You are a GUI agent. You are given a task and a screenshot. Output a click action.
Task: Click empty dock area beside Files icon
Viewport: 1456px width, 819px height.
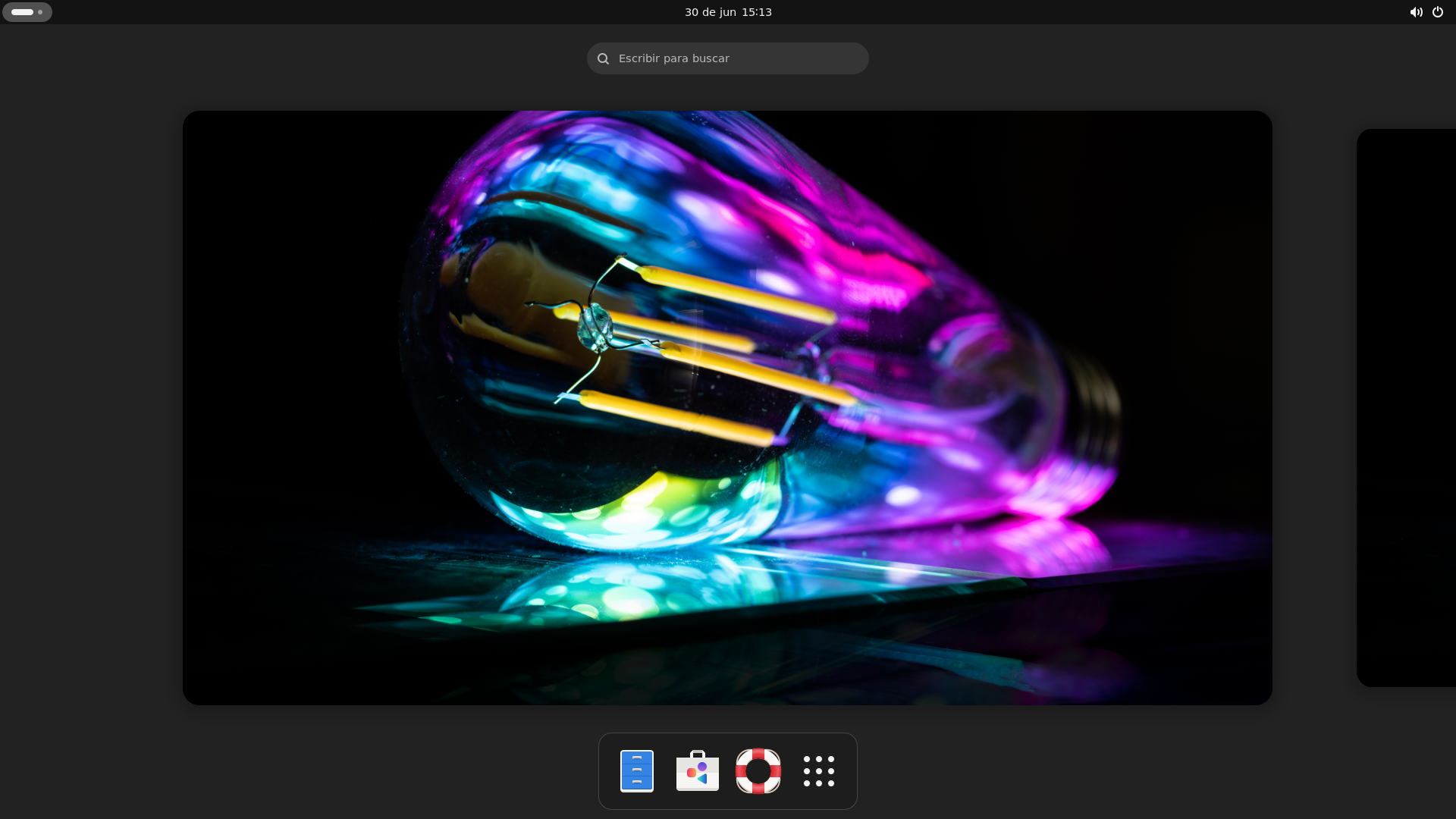(x=609, y=770)
